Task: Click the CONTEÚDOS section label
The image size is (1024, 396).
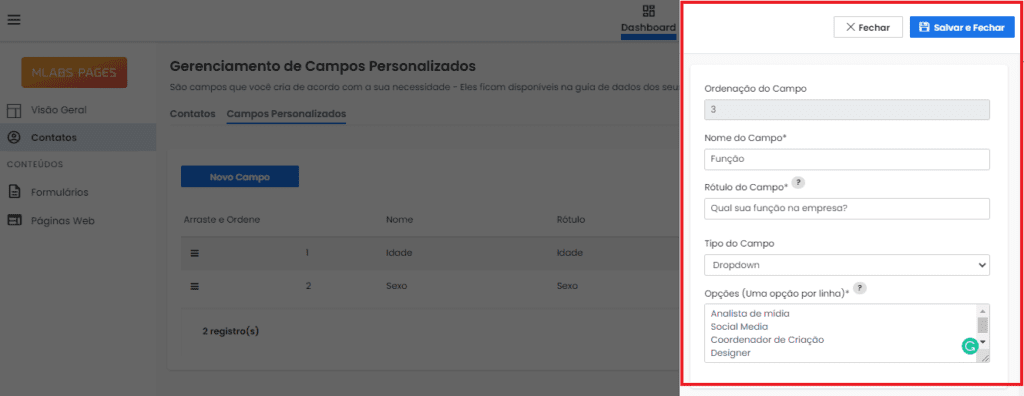Action: click(x=35, y=164)
